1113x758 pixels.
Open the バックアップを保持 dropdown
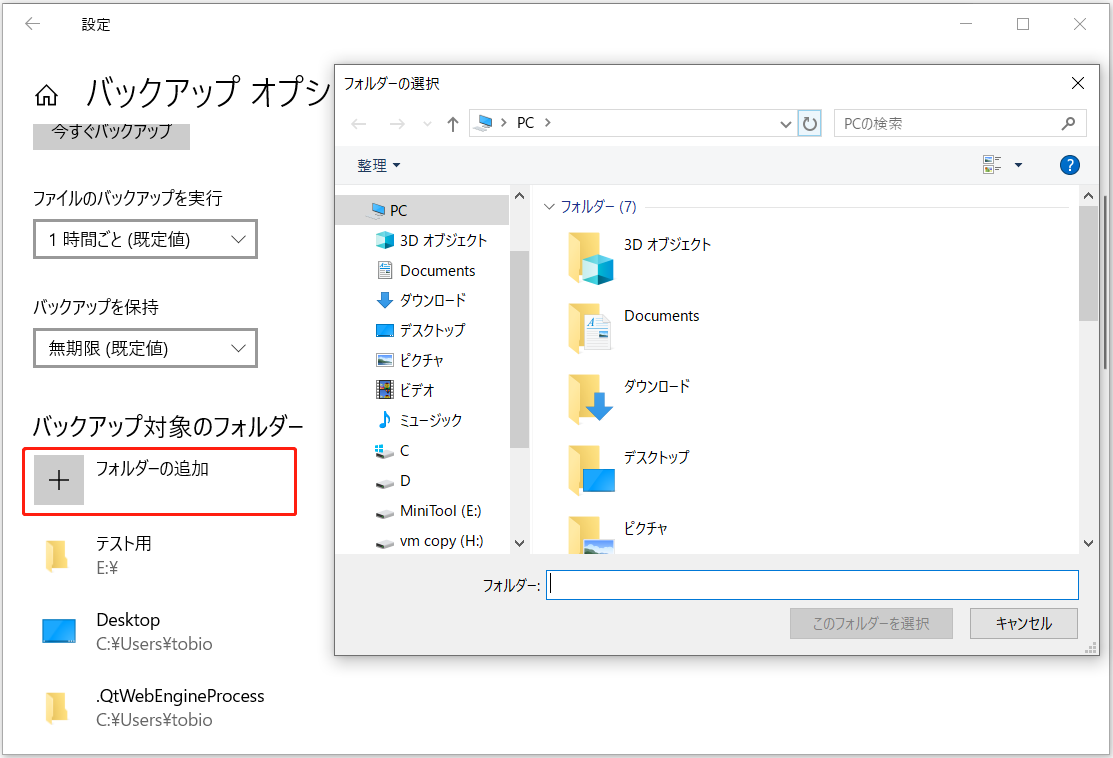tap(145, 347)
